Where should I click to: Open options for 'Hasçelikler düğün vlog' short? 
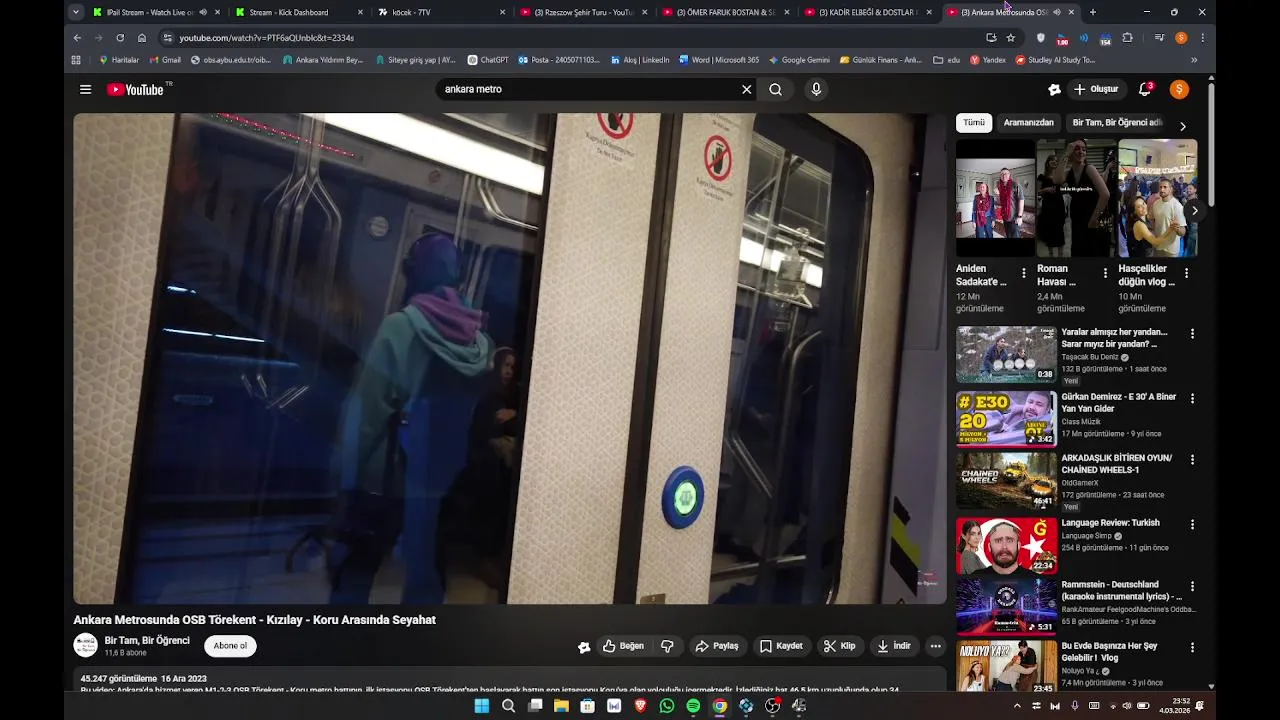point(1186,273)
